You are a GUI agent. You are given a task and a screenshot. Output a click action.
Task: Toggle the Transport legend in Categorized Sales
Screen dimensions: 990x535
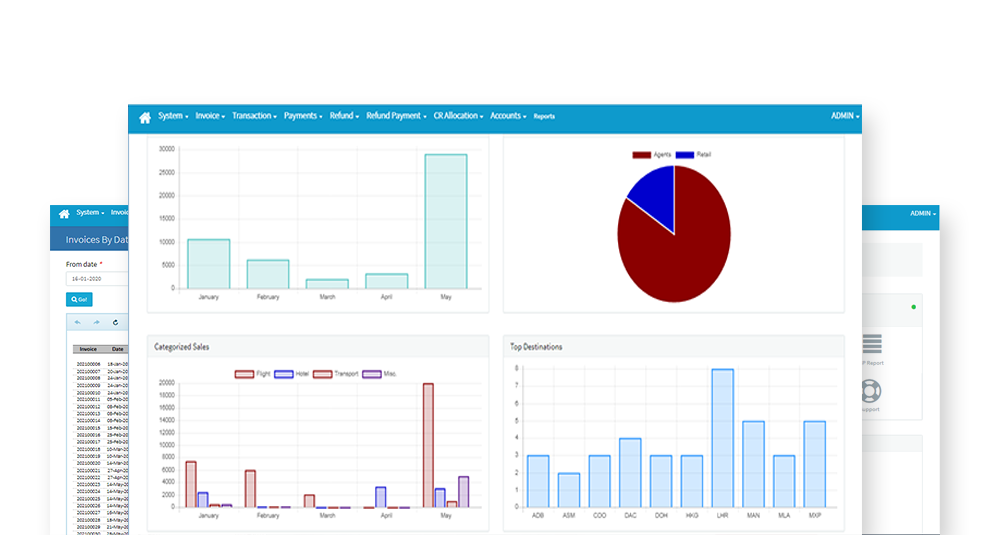tap(336, 374)
